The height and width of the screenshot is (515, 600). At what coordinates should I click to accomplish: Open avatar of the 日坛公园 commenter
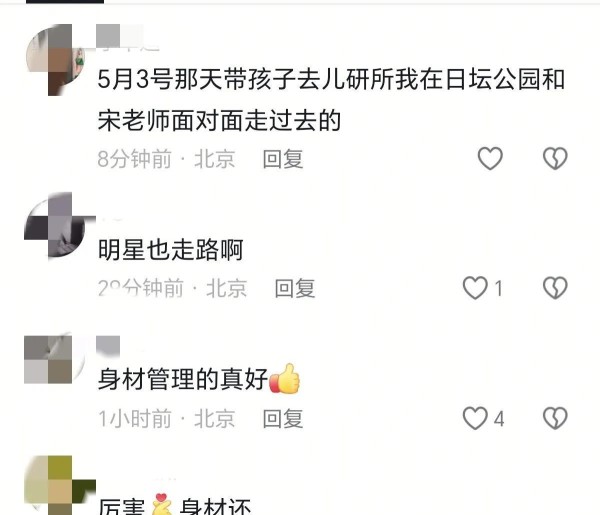55,57
